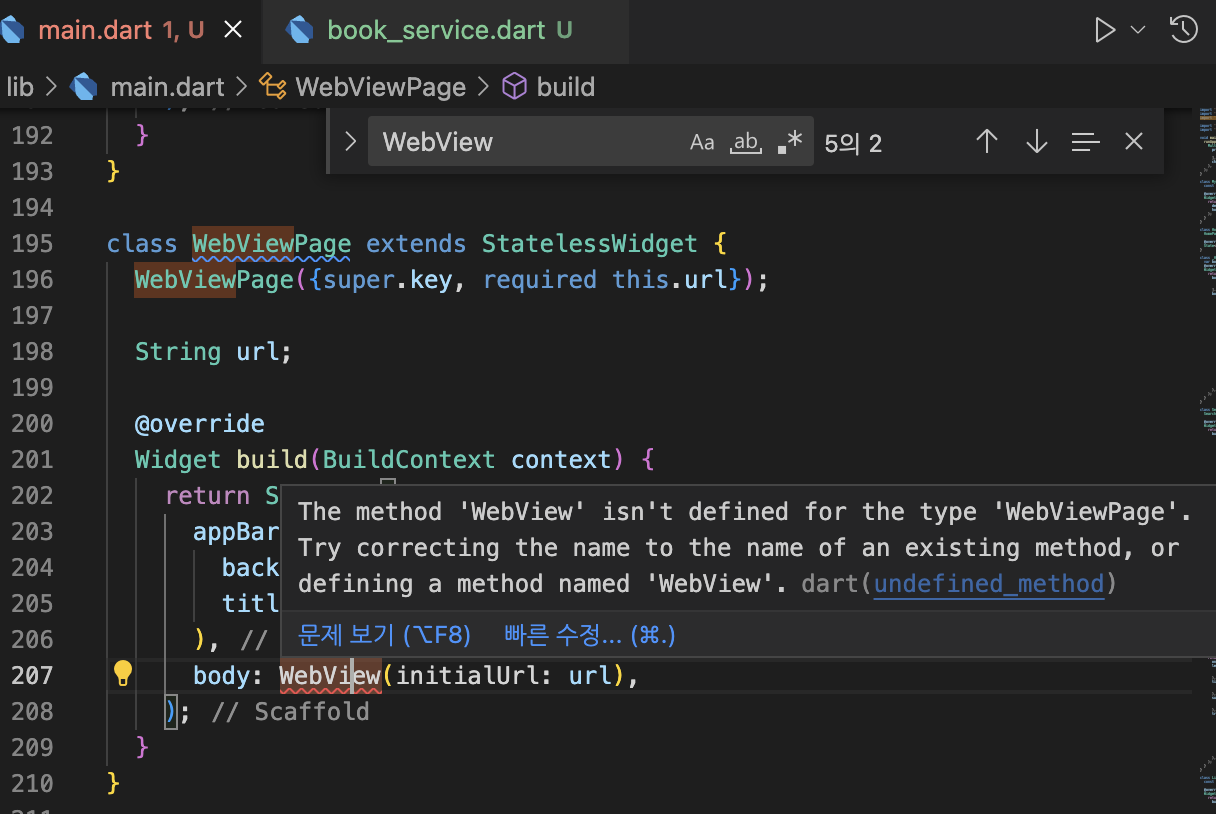Toggle regular expression search
Viewport: 1216px width, 814px height.
pos(790,142)
